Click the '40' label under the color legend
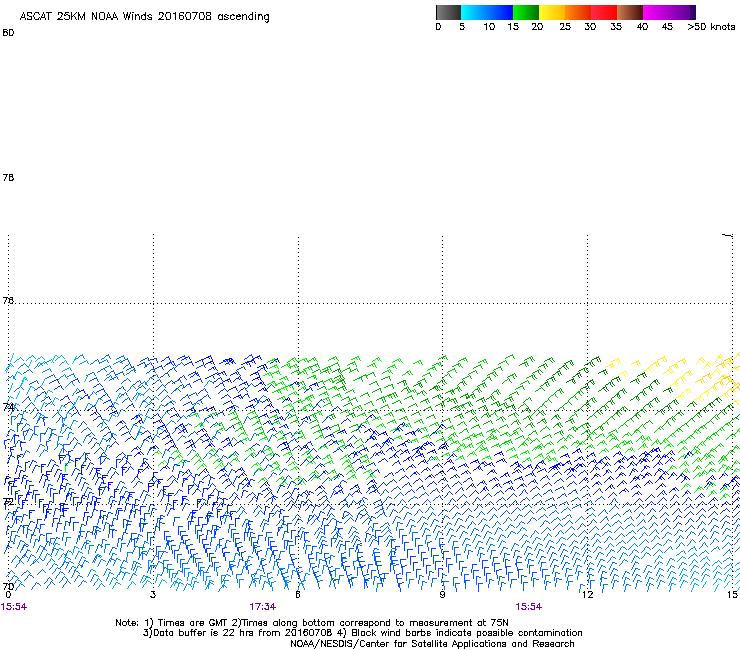 click(x=642, y=27)
